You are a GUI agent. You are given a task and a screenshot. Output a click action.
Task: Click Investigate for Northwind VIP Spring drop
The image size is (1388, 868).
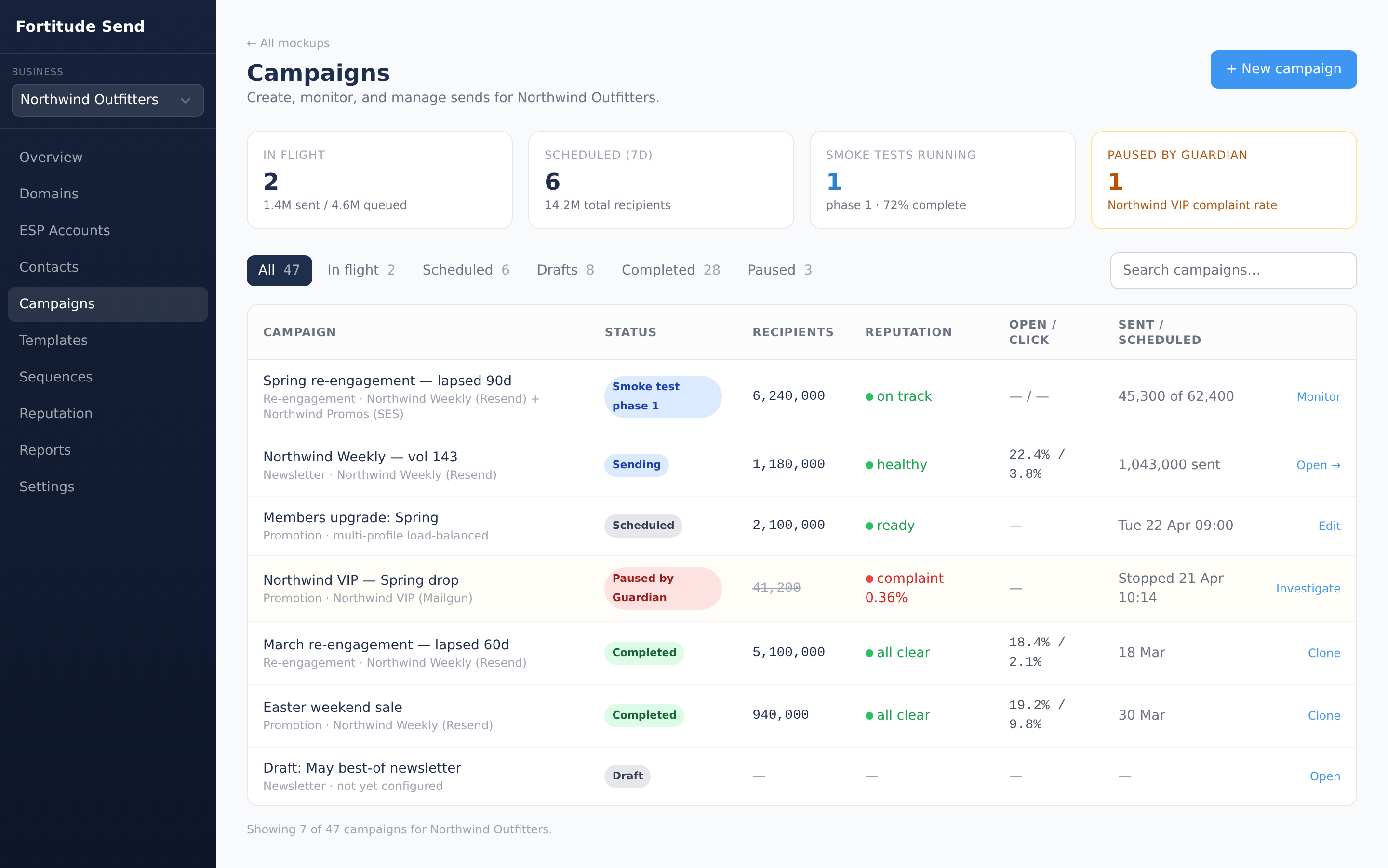1308,589
